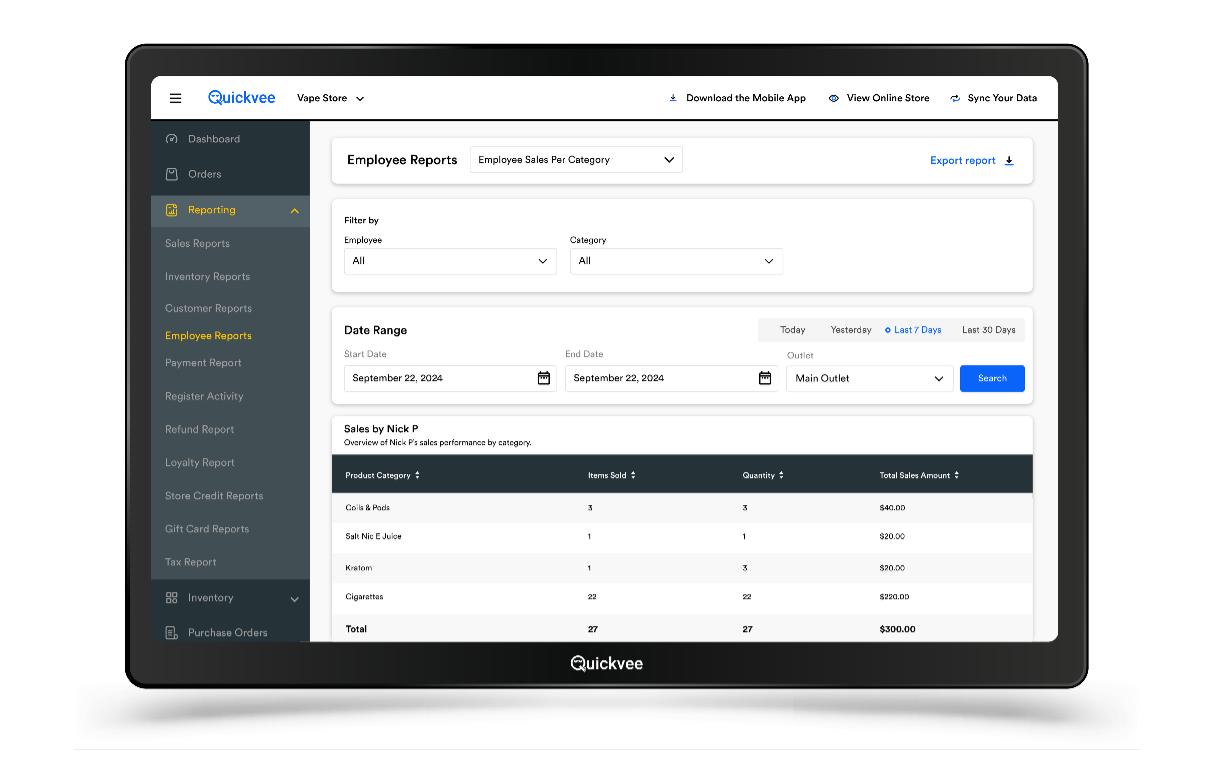The image size is (1214, 757).
Task: Open Refund Report
Action: coord(199,429)
